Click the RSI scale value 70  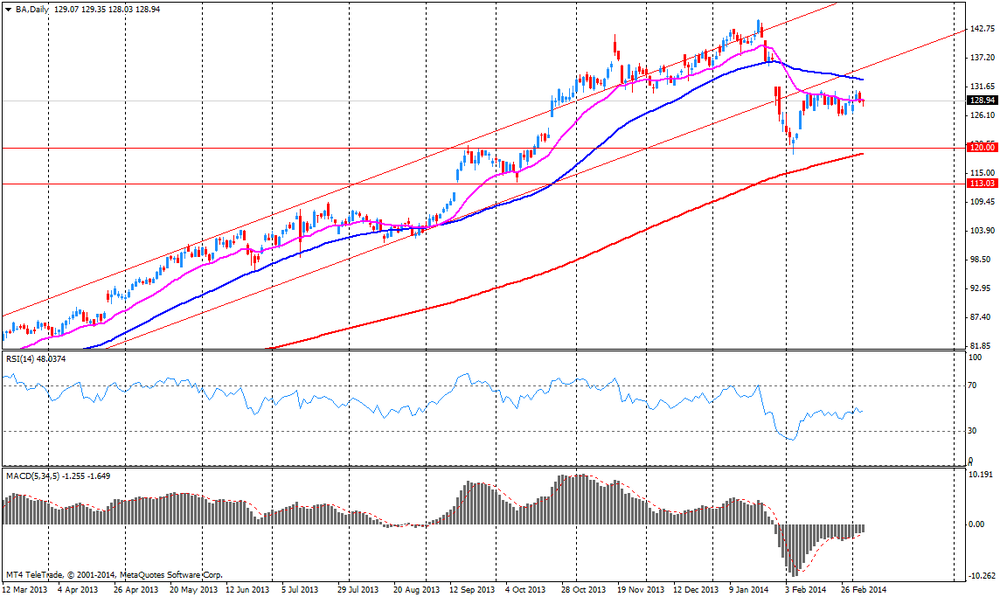point(973,385)
